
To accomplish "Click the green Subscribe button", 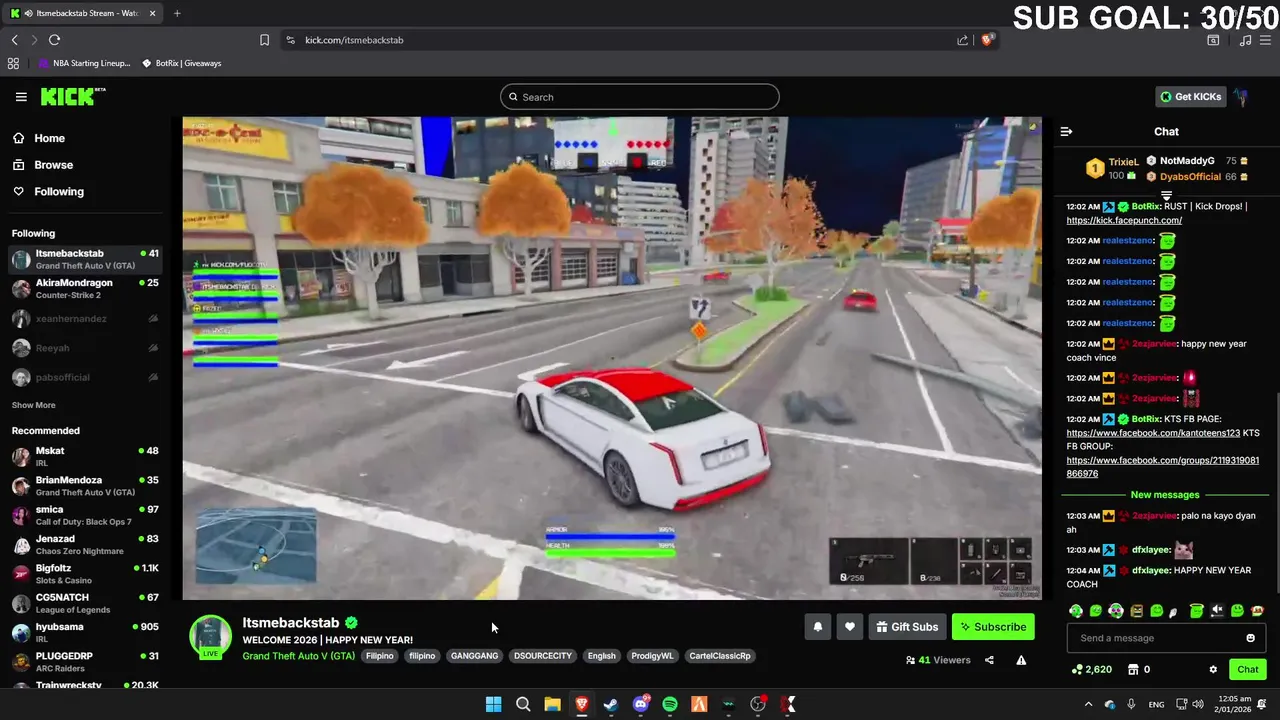I will point(993,627).
